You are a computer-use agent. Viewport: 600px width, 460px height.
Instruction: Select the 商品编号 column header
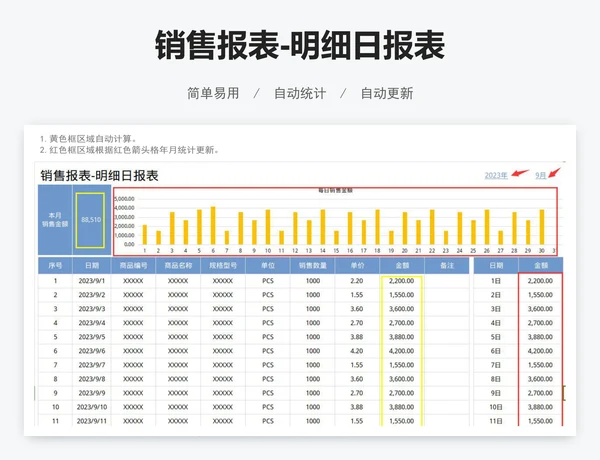[x=133, y=266]
